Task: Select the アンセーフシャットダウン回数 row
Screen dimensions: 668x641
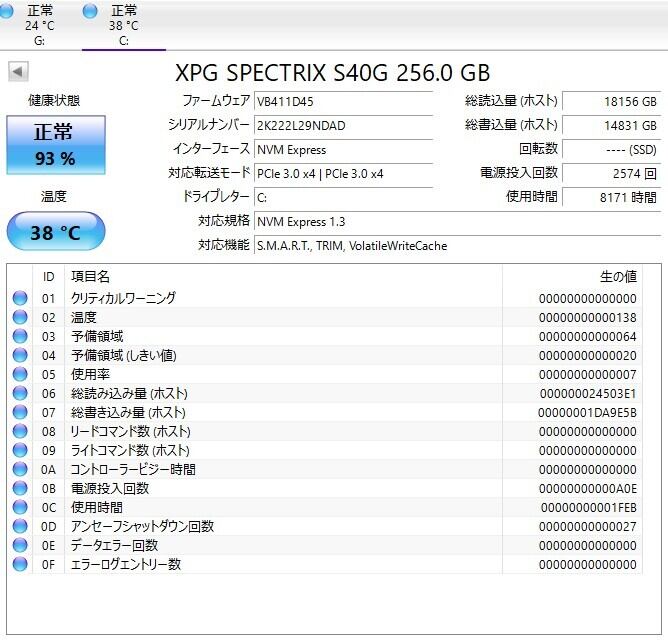Action: tap(141, 526)
